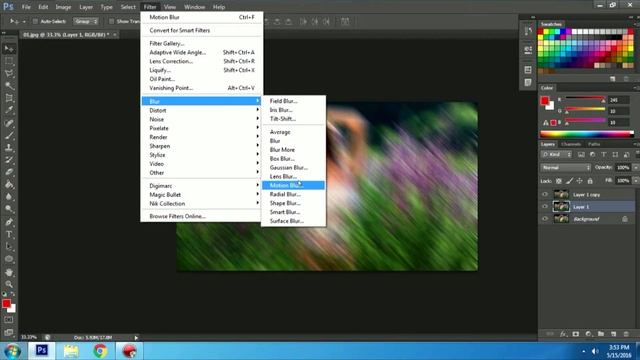The width and height of the screenshot is (640, 360).
Task: Click the lock image pixels brush icon
Action: 569,181
